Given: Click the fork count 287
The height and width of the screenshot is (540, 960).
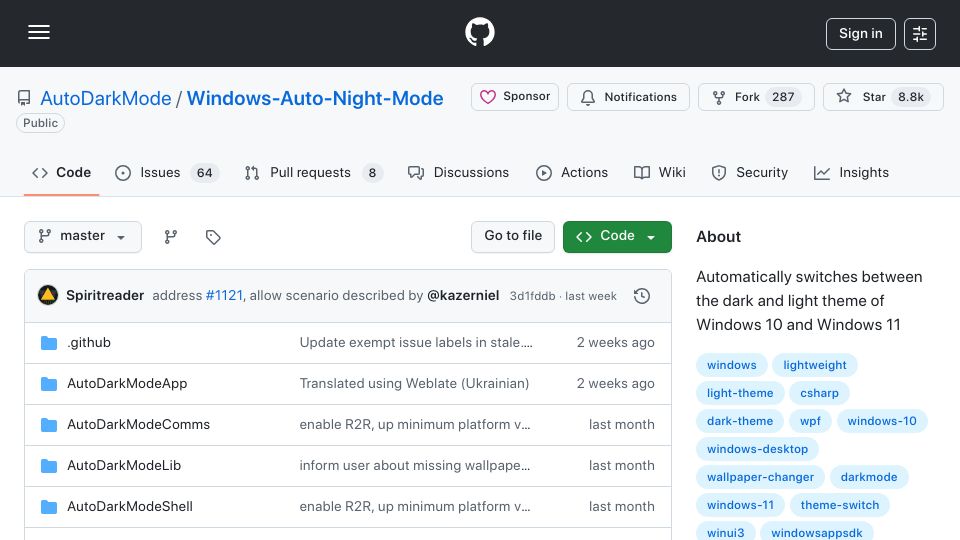Looking at the screenshot, I should click(x=783, y=97).
